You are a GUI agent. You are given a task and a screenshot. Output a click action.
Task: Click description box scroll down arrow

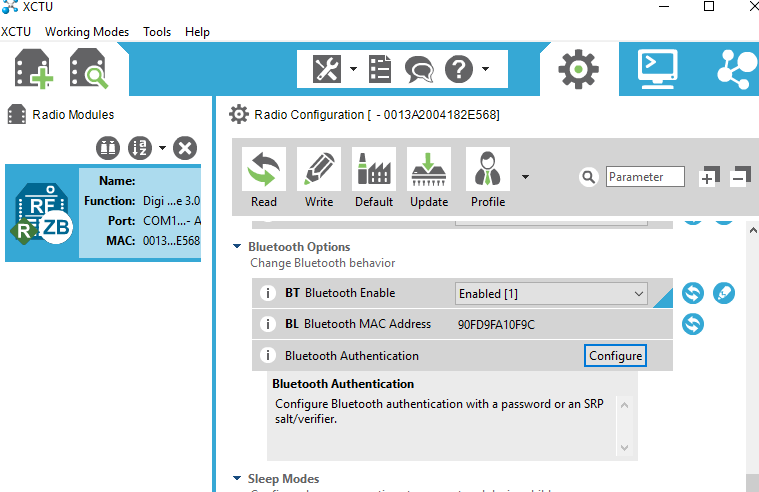(x=624, y=448)
